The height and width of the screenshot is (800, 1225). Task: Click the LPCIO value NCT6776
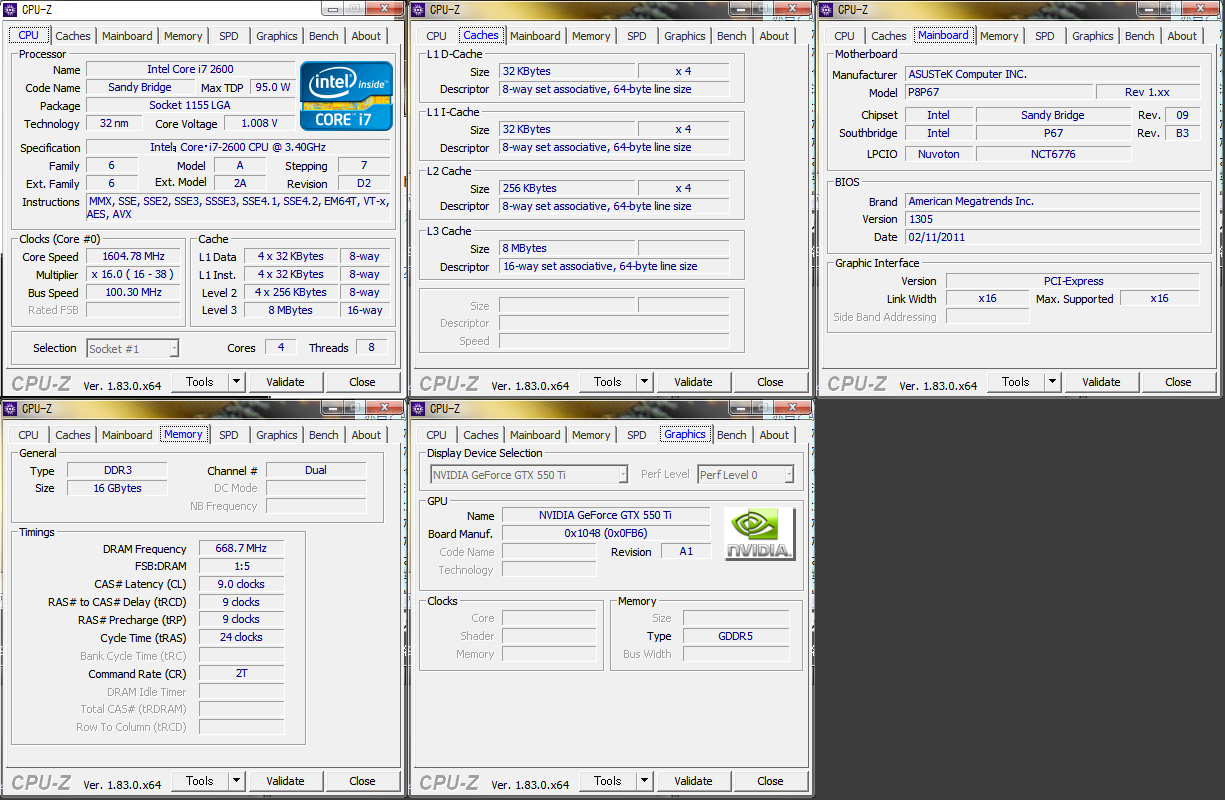1053,154
